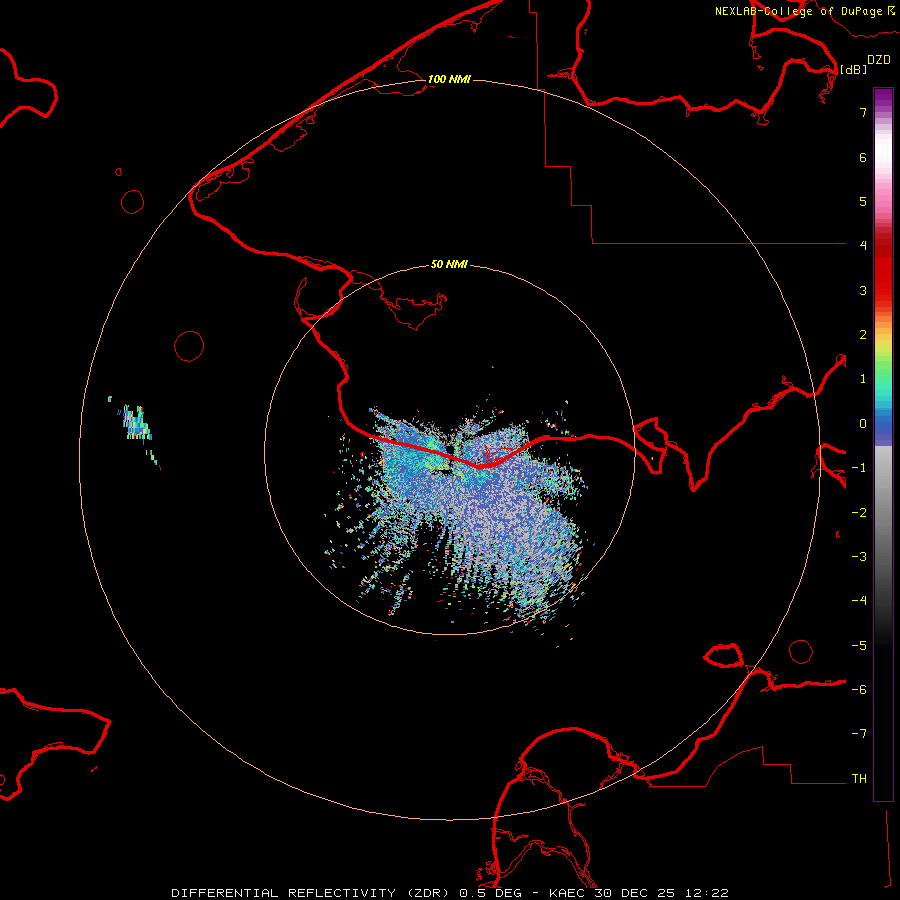Click the -5 value on the color scale
Image resolution: width=900 pixels, height=900 pixels.
click(859, 646)
